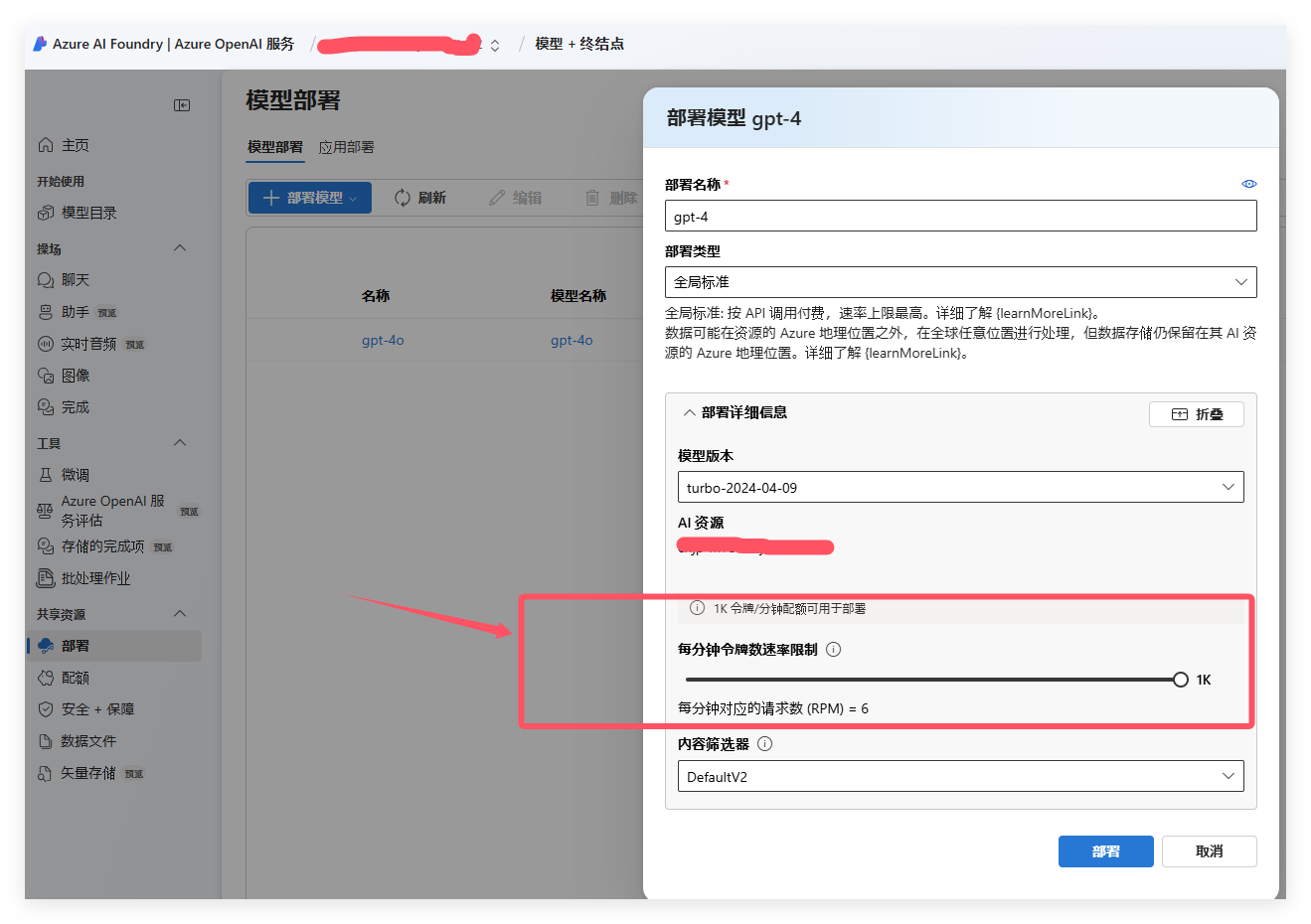Click the Azure AI Foundry logo icon
Viewport: 1311px width, 924px height.
click(40, 44)
